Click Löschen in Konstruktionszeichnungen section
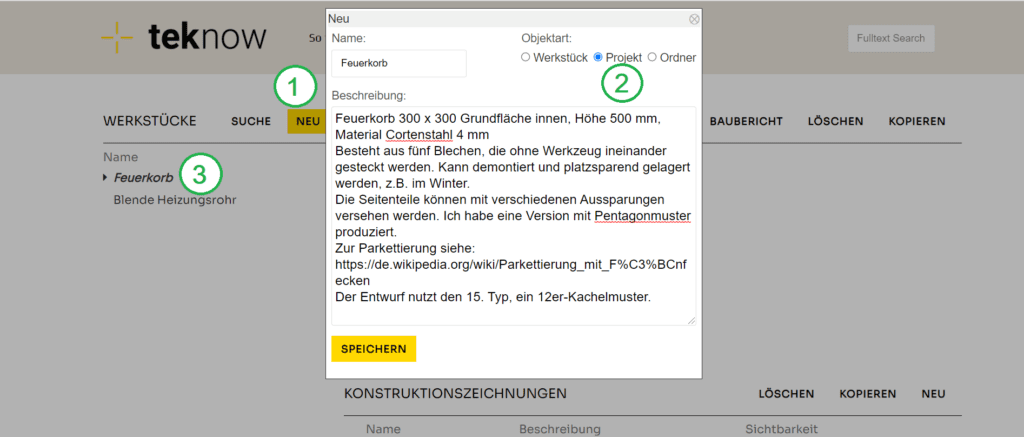 (786, 394)
